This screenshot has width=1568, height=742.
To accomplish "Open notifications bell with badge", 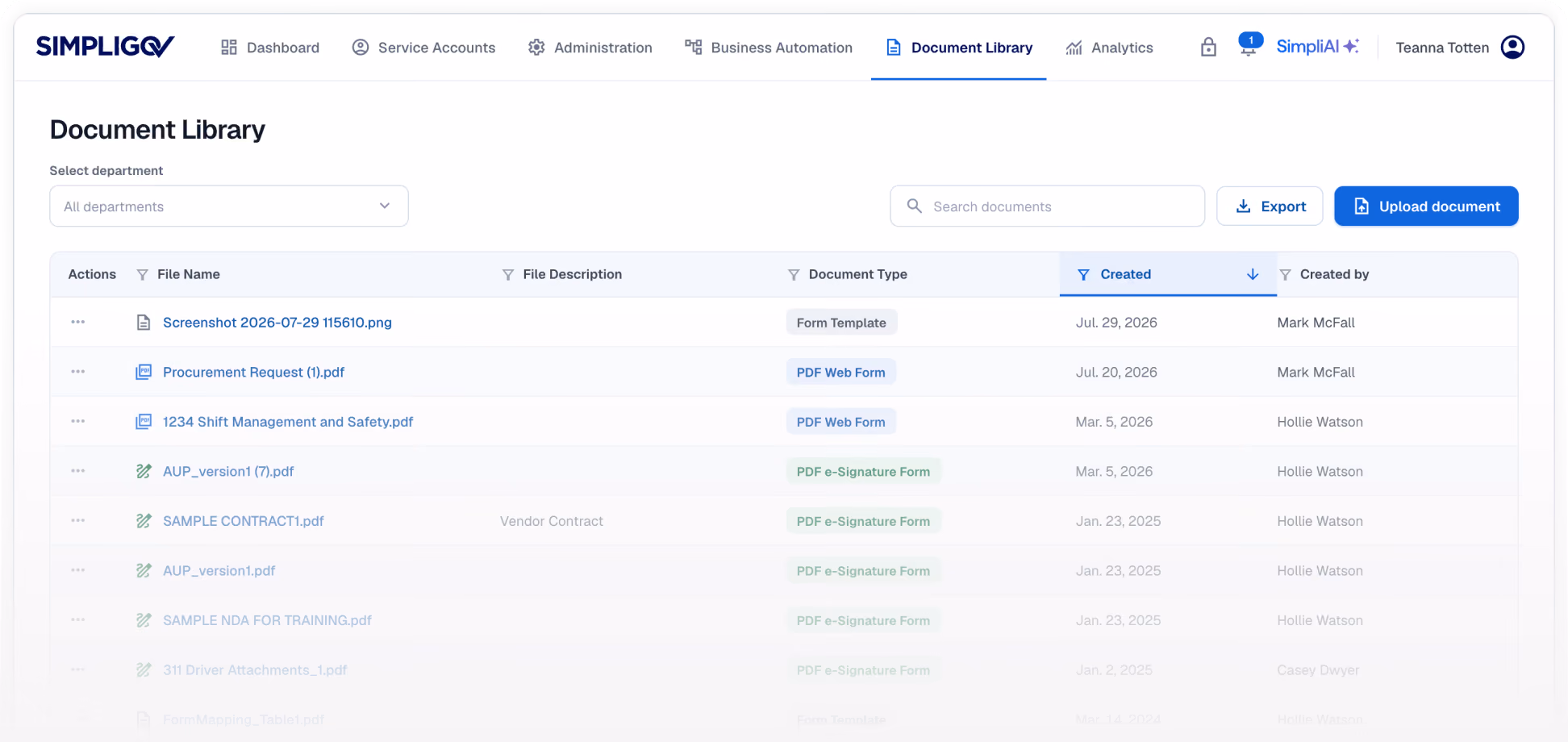I will click(x=1249, y=45).
